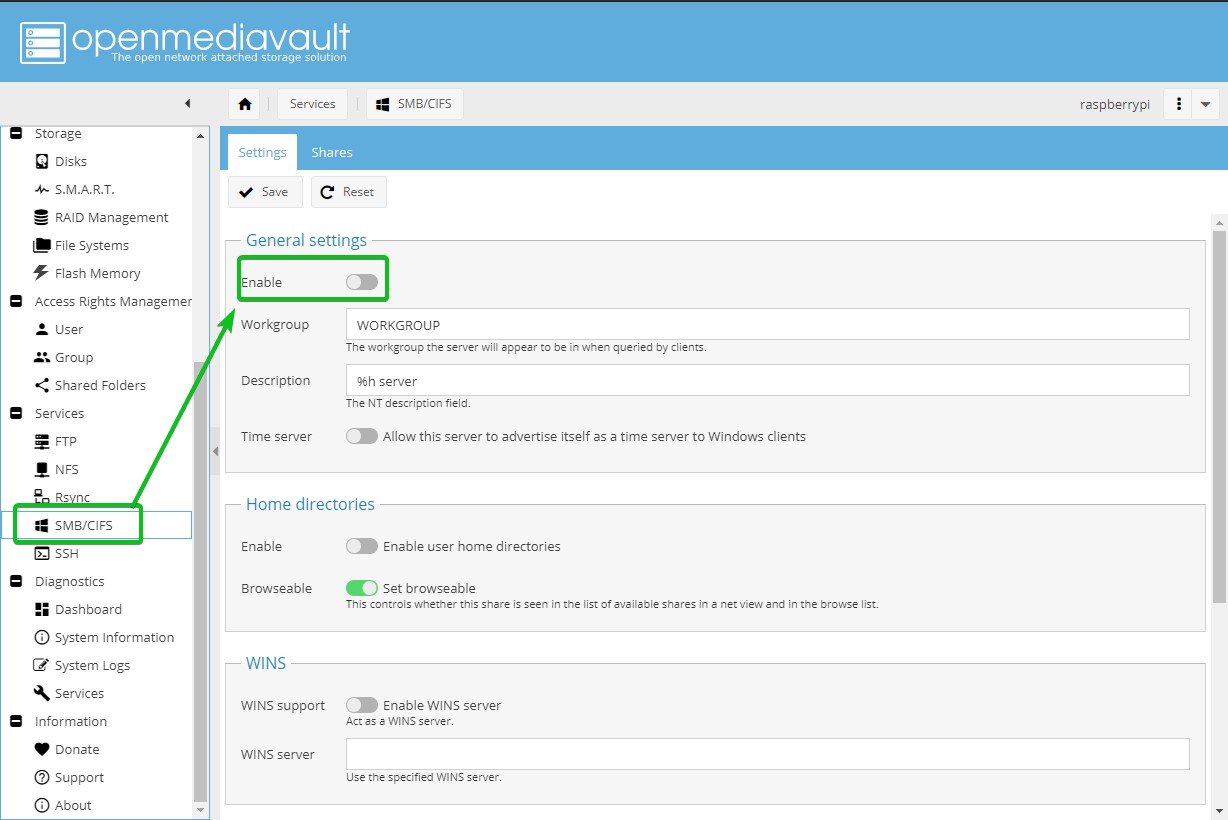Click the Windows icon in SMB/CIFS breadcrumb
The image size is (1228, 820).
tap(383, 104)
